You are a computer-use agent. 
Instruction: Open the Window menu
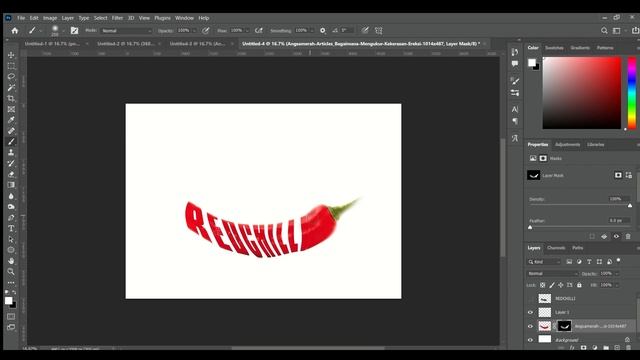pyautogui.click(x=184, y=18)
